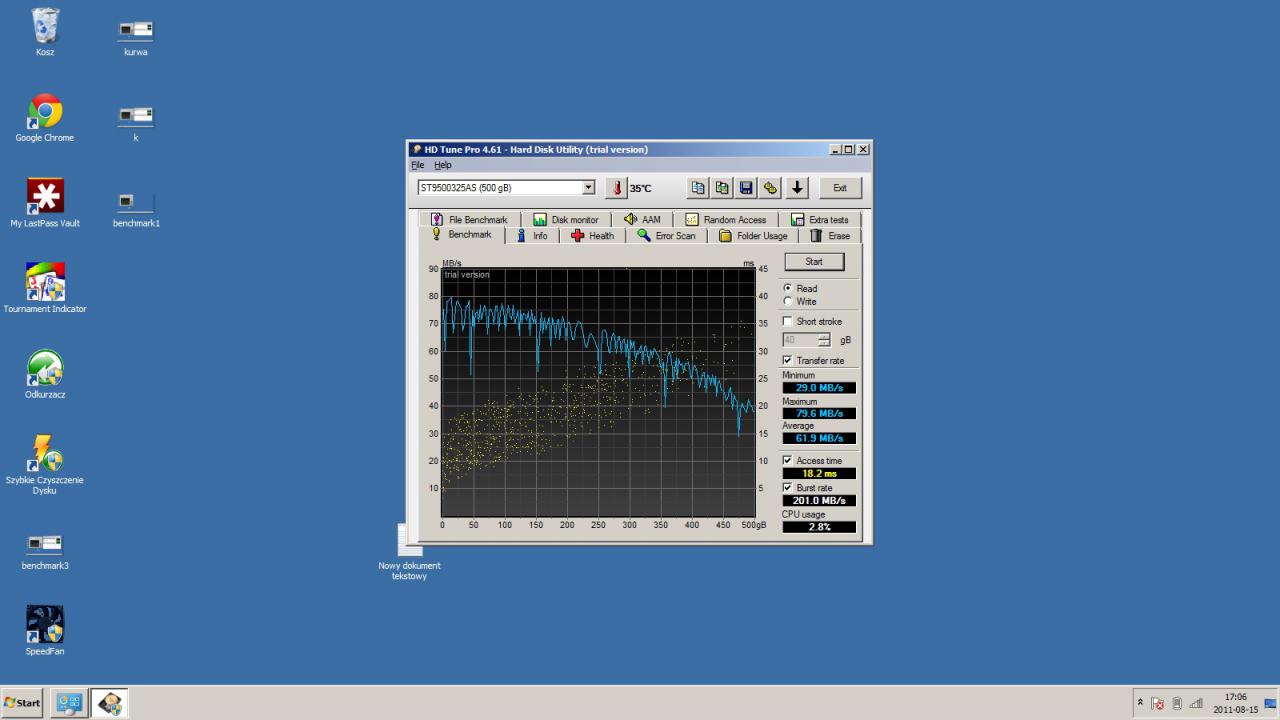
Task: Open the Help menu
Action: pyautogui.click(x=443, y=165)
